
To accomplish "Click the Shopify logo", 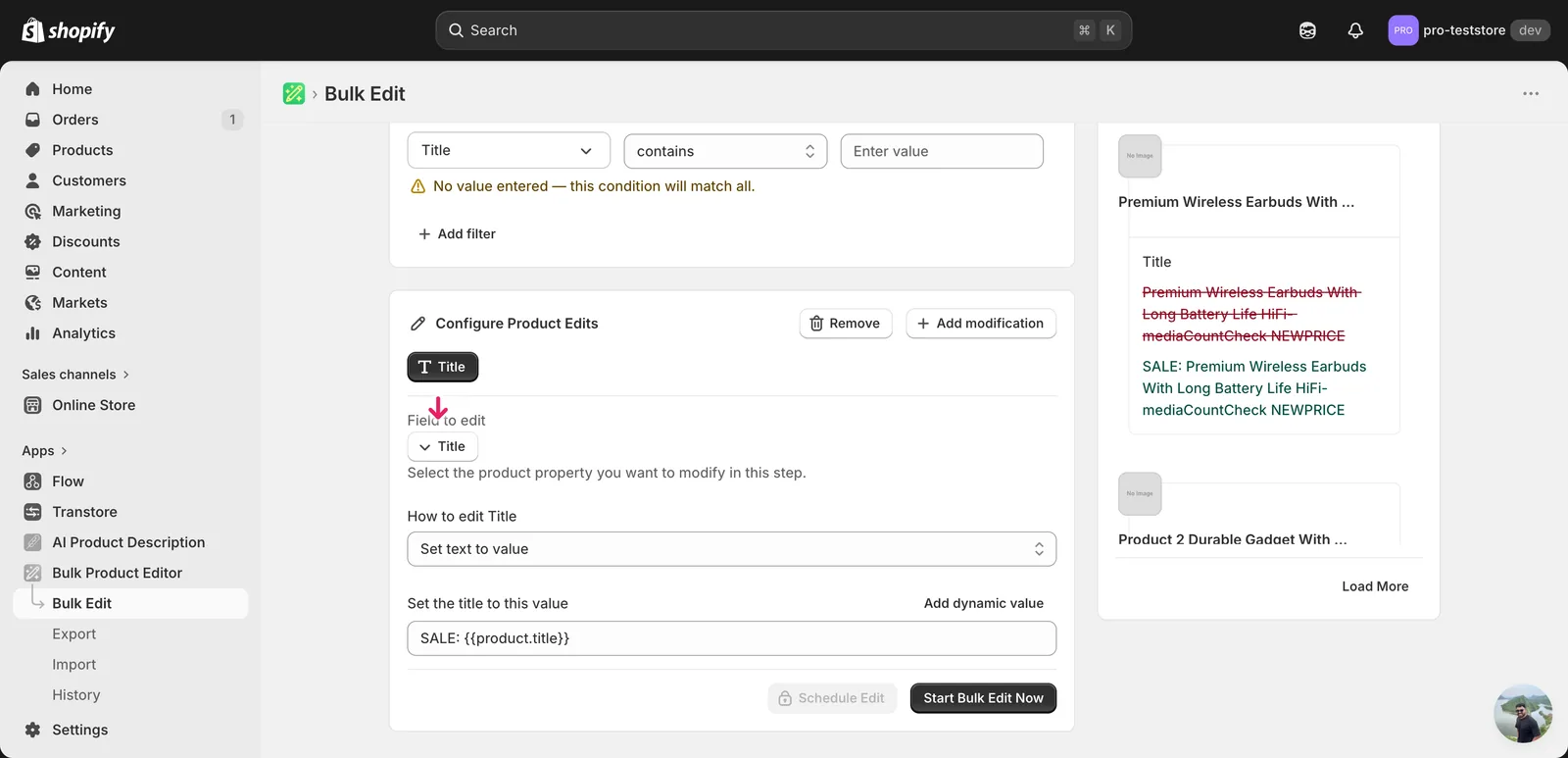I will click(69, 30).
